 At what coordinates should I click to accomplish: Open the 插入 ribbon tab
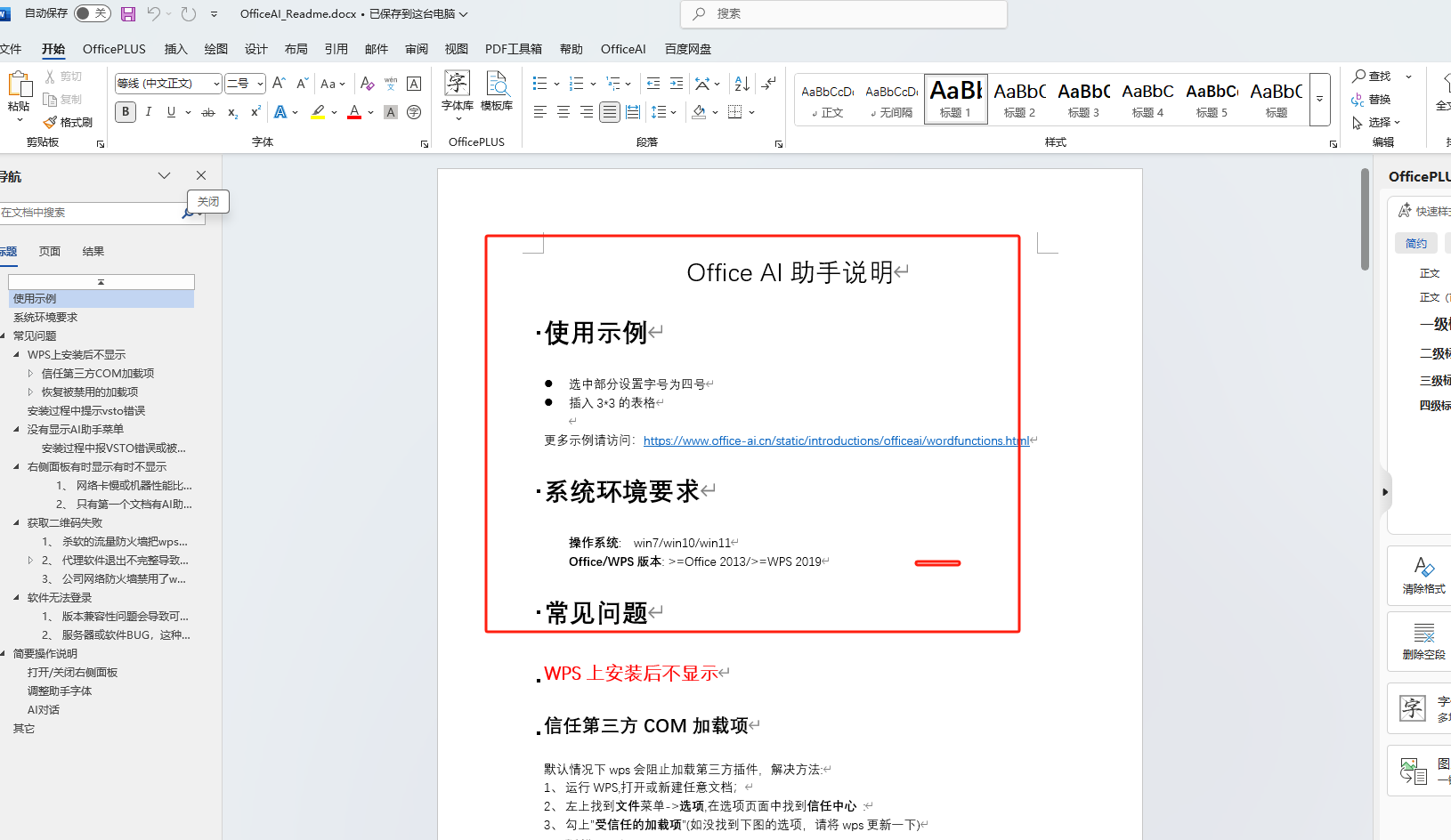[x=175, y=49]
